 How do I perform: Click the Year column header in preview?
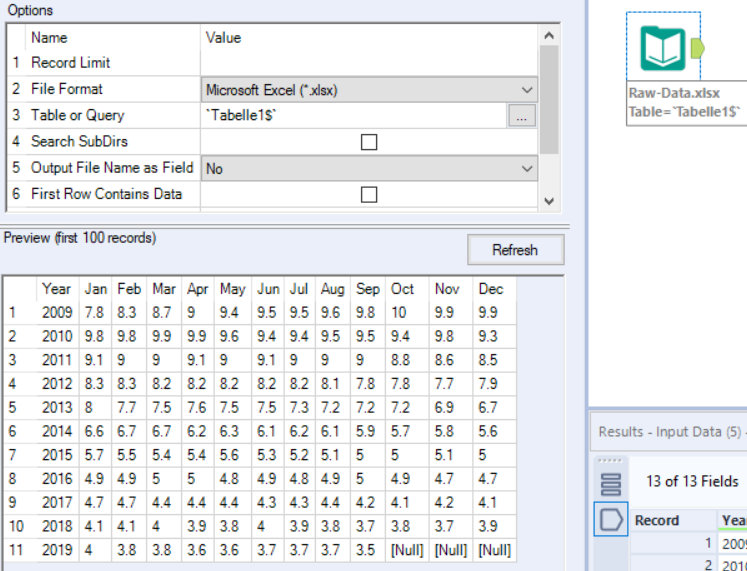[x=56, y=289]
